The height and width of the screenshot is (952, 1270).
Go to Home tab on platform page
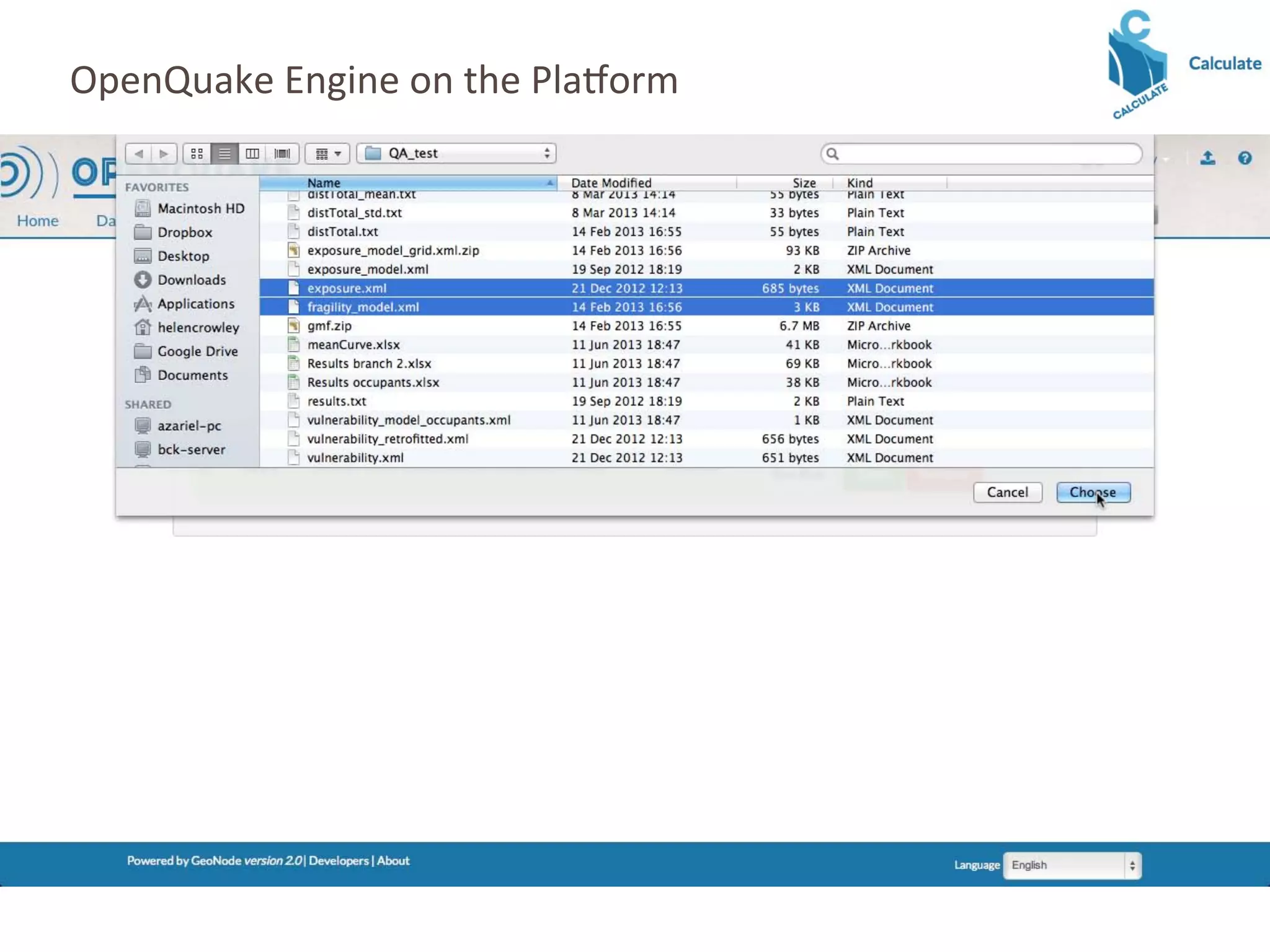(x=38, y=221)
